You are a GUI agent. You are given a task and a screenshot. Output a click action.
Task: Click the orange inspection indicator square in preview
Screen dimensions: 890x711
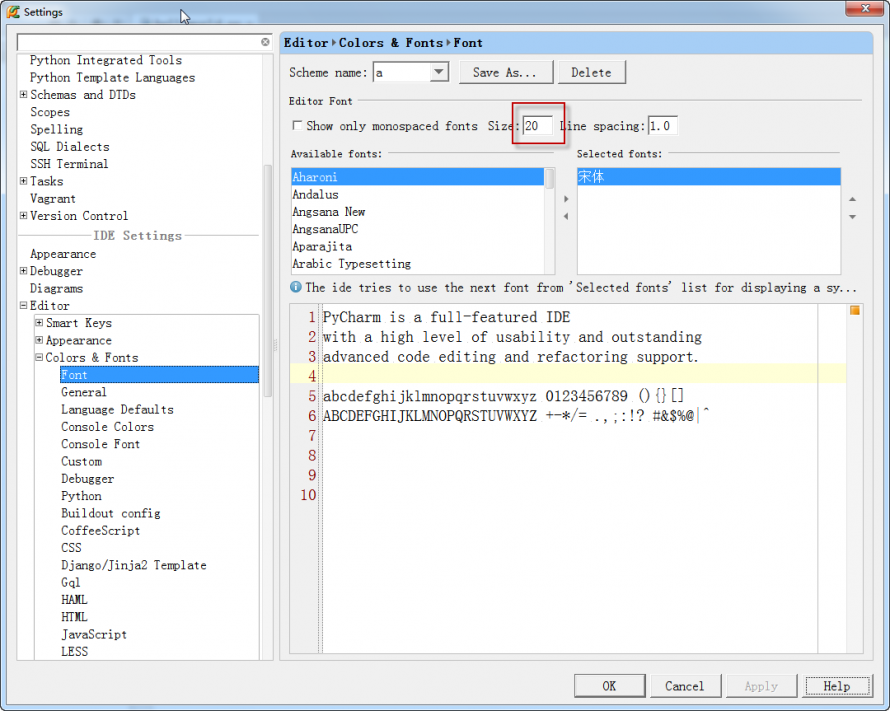pos(854,310)
